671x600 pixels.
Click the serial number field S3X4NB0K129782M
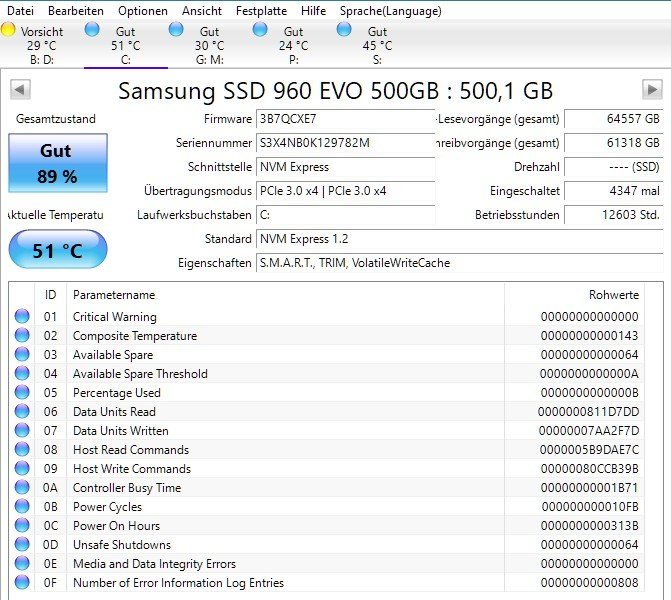[x=345, y=143]
